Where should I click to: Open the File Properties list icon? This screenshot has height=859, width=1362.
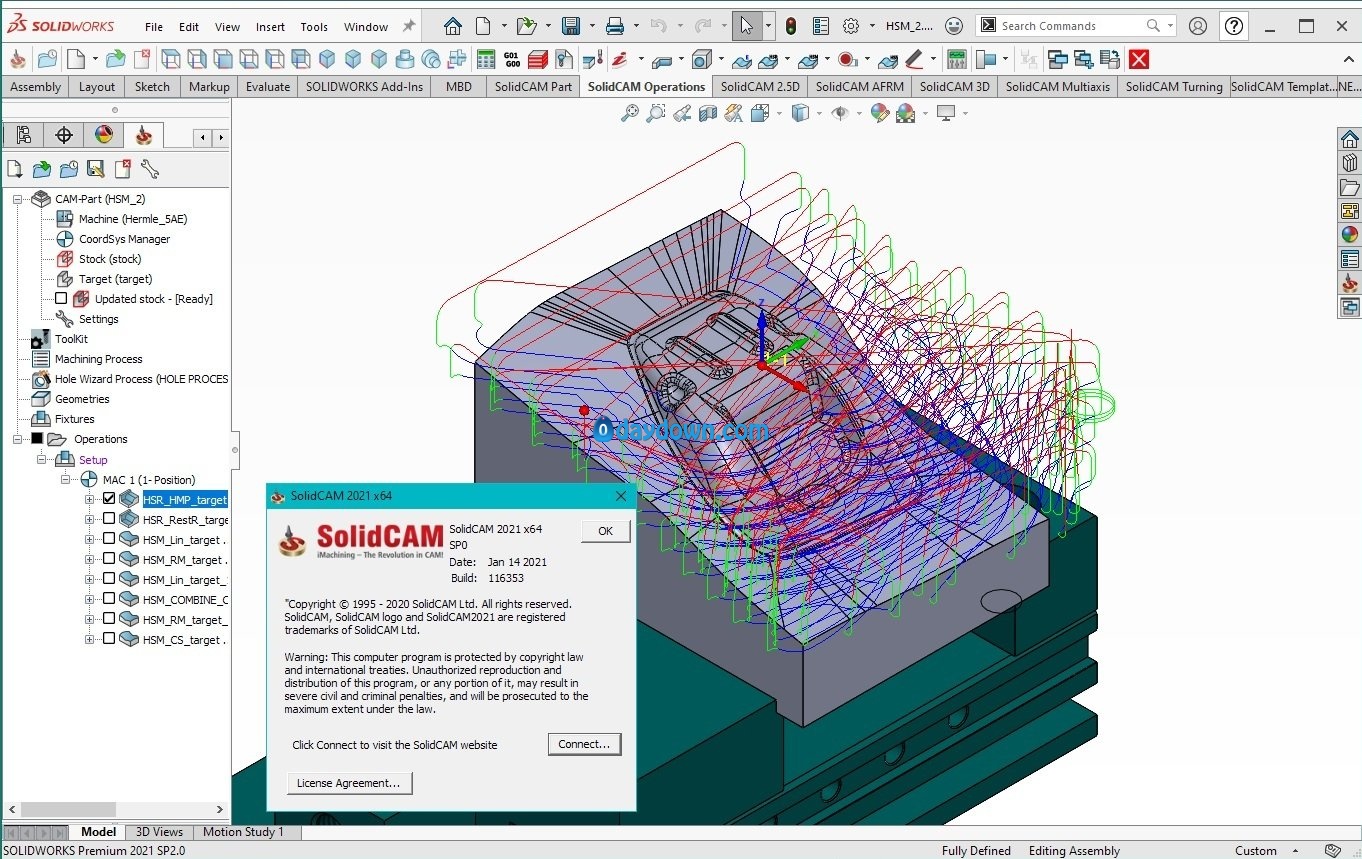point(821,26)
